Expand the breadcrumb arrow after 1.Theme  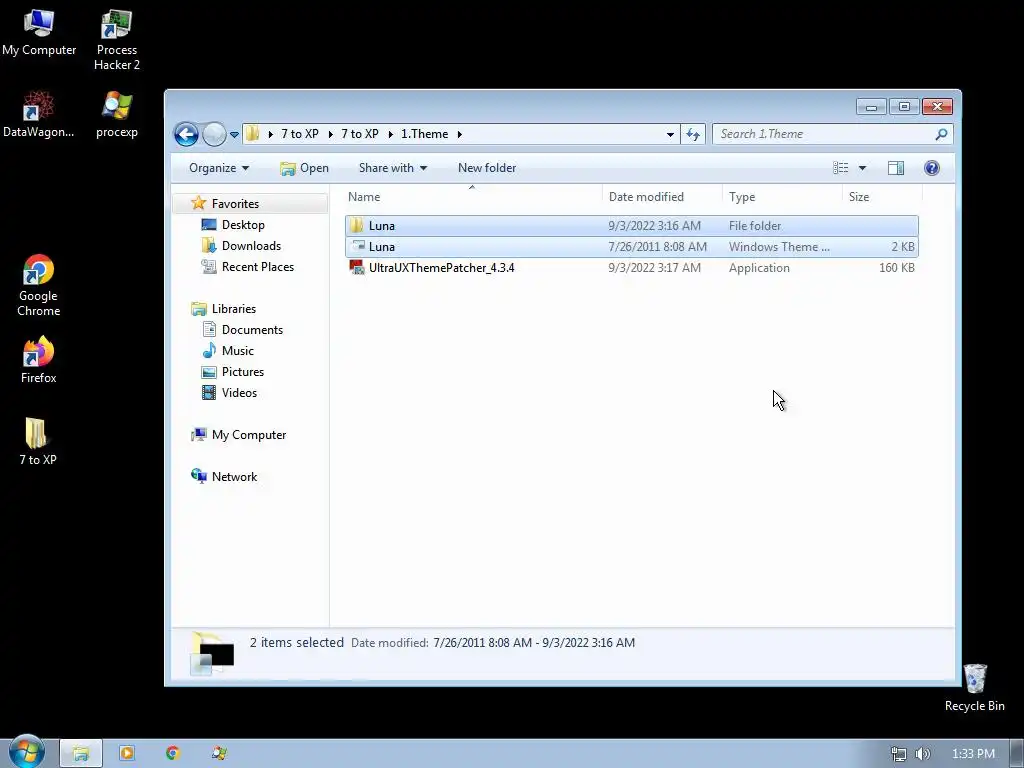click(460, 134)
